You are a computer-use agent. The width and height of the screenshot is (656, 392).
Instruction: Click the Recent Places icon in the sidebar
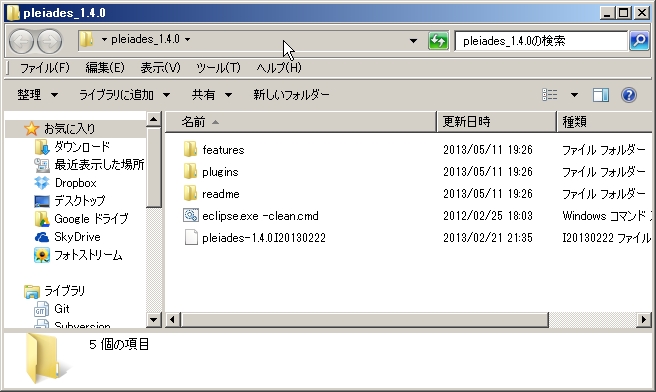[41, 165]
